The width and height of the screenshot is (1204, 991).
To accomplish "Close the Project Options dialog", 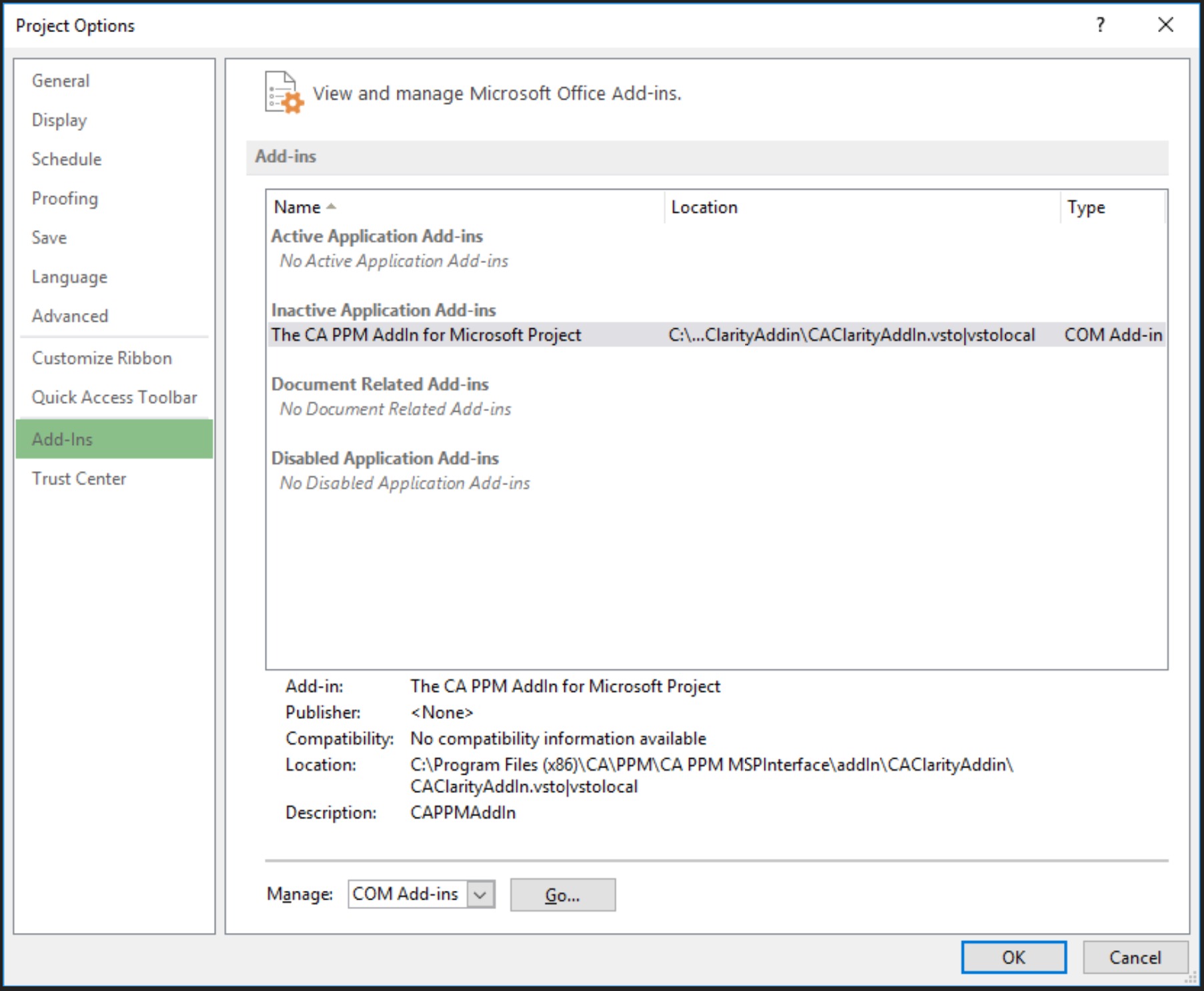I will point(1165,25).
